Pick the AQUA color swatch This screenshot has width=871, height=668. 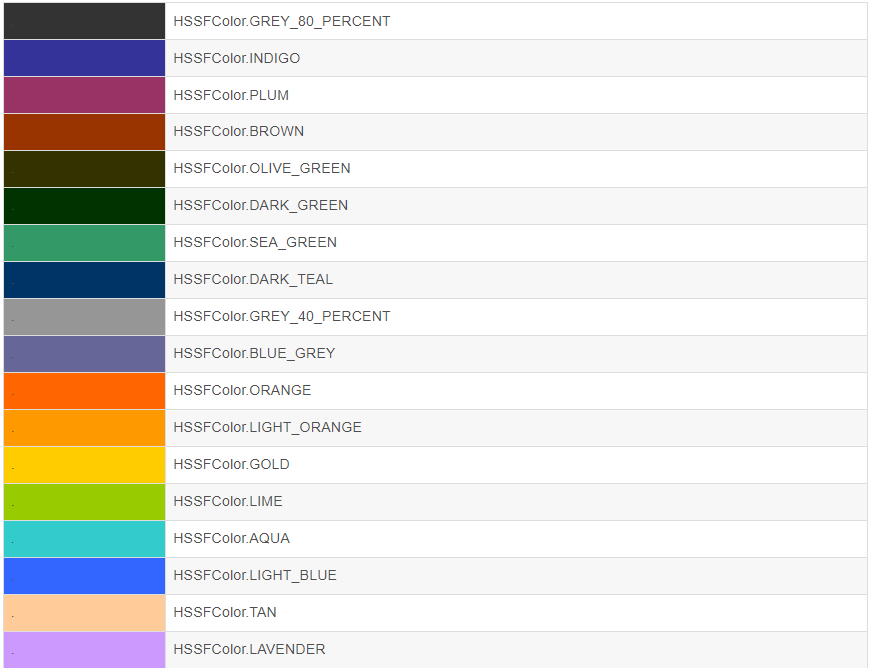84,539
